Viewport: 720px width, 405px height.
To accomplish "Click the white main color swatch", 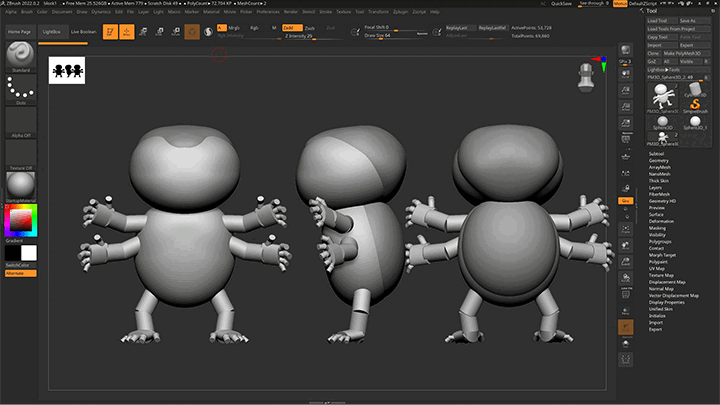I will (28, 253).
